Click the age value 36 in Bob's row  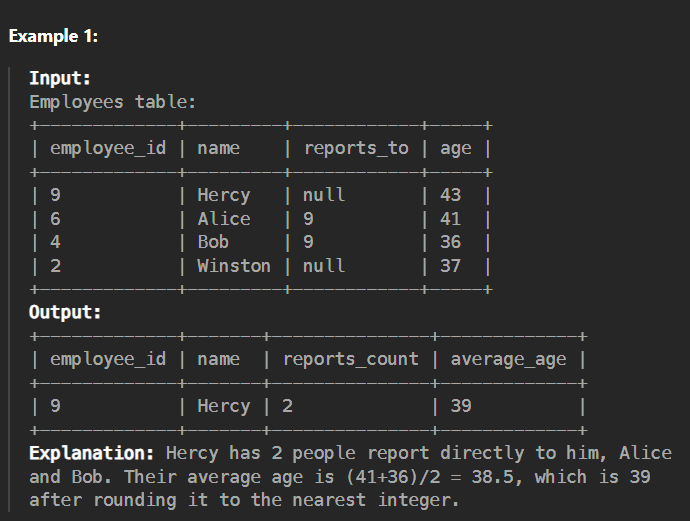(450, 242)
